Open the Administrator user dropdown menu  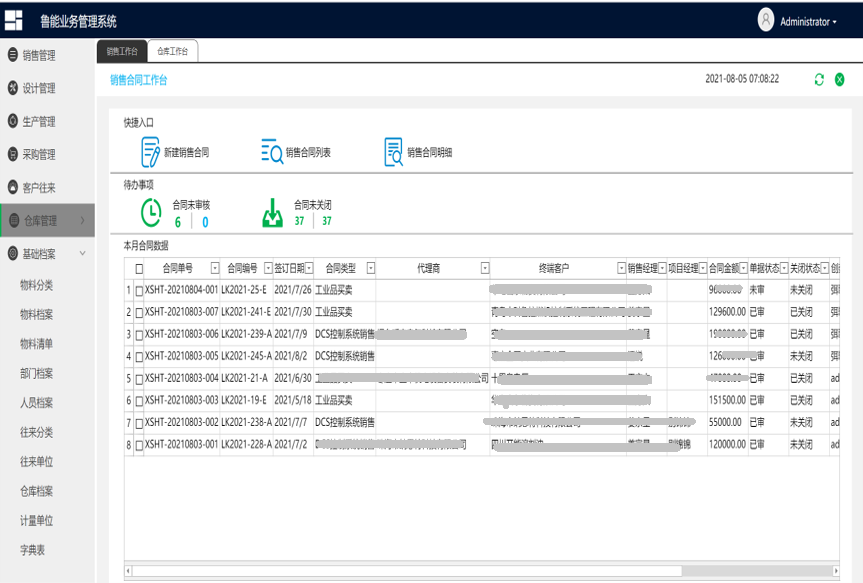point(808,21)
